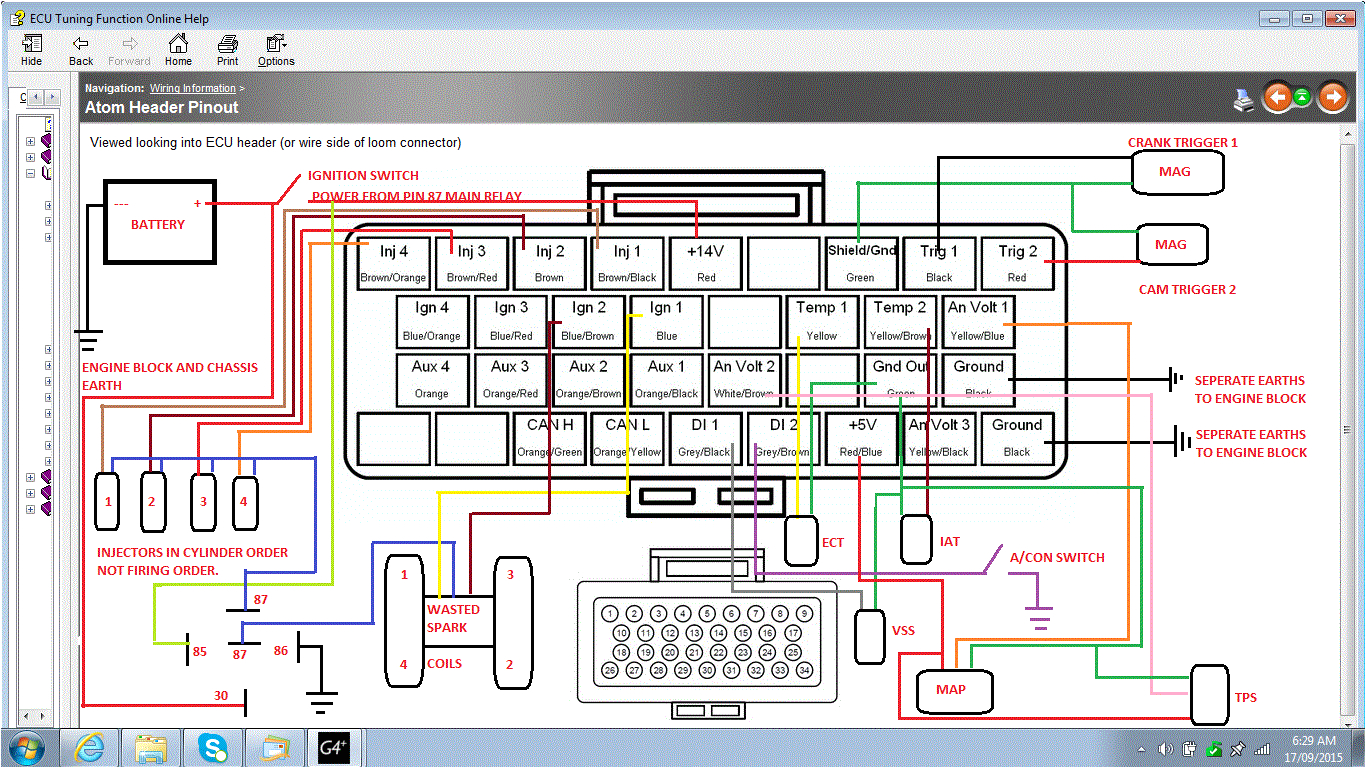Click the orange previous-topic arrow
Screen dimensions: 1366x768
tap(1277, 97)
